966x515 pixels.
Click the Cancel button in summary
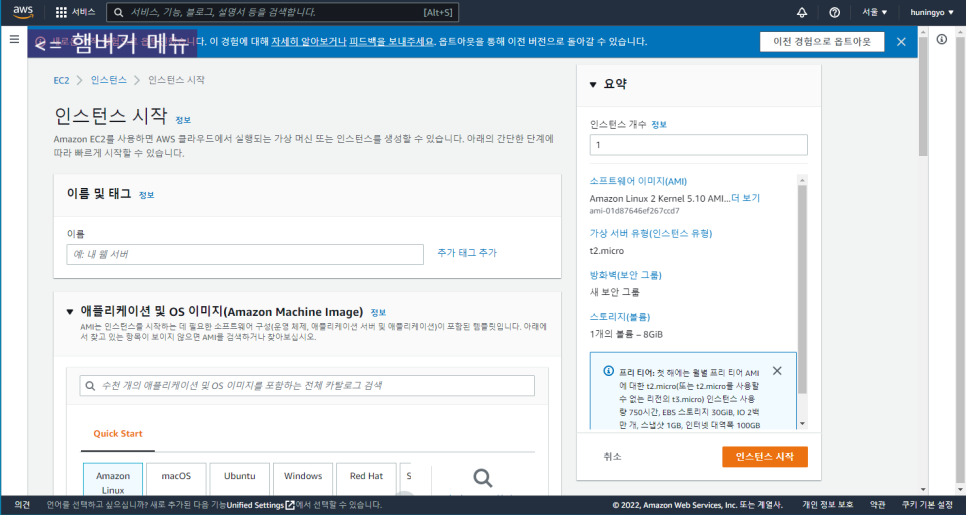612,456
